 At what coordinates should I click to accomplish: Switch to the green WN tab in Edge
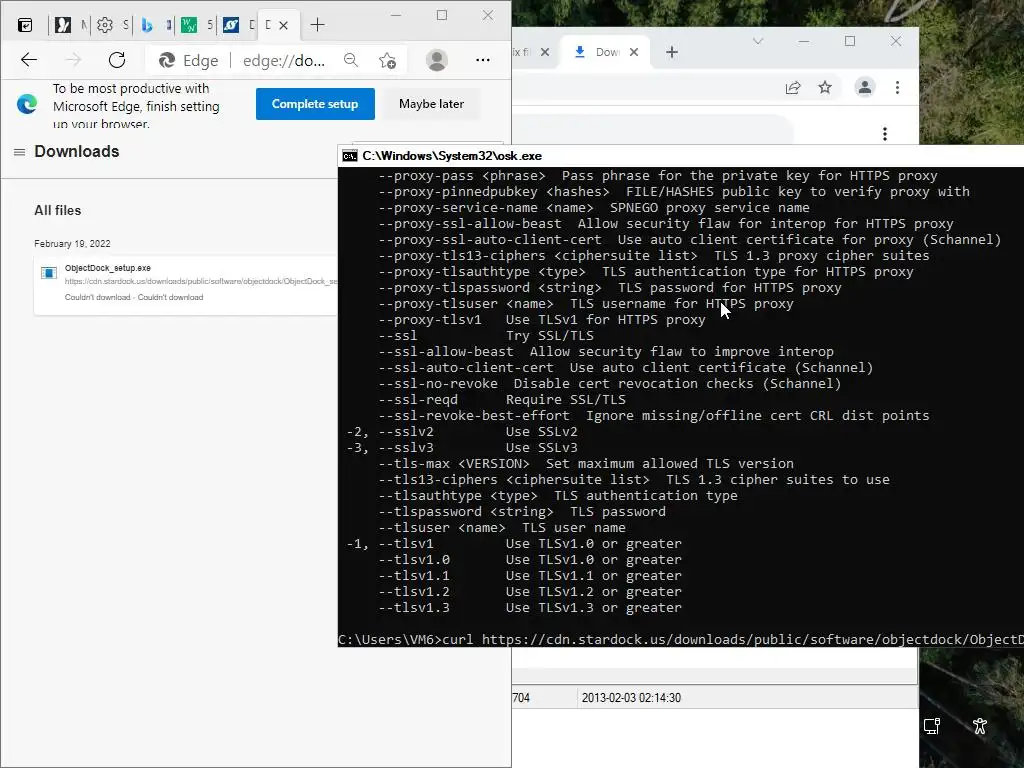click(189, 25)
